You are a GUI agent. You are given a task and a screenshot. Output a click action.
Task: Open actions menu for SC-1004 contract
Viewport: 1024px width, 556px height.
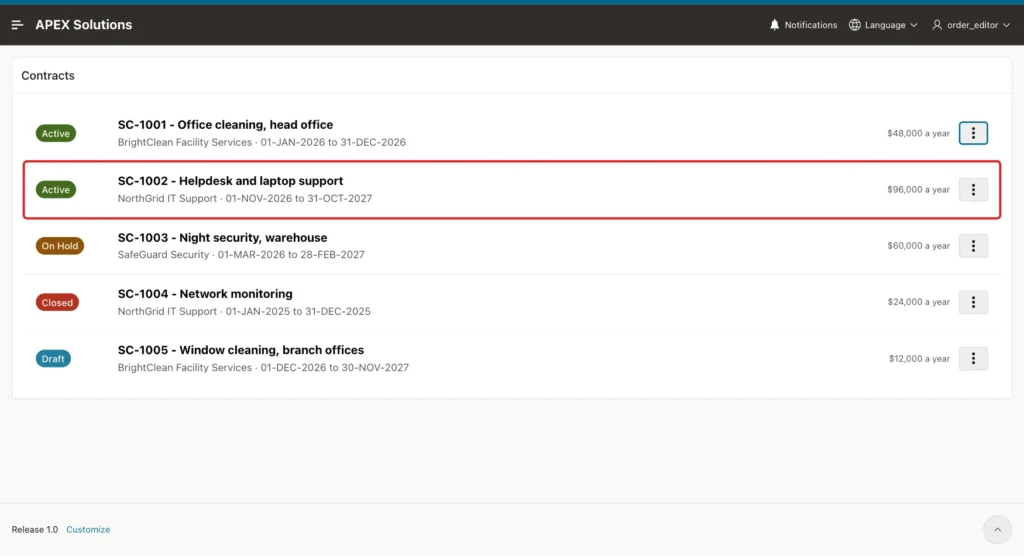(x=973, y=302)
